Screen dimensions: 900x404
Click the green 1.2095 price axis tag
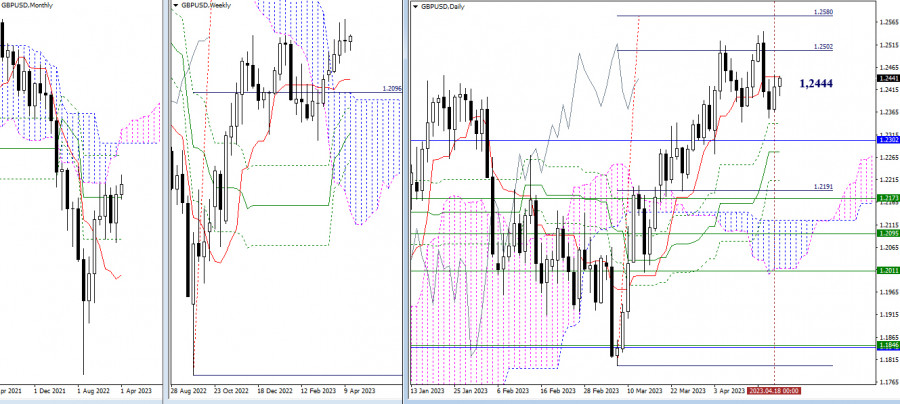[887, 233]
